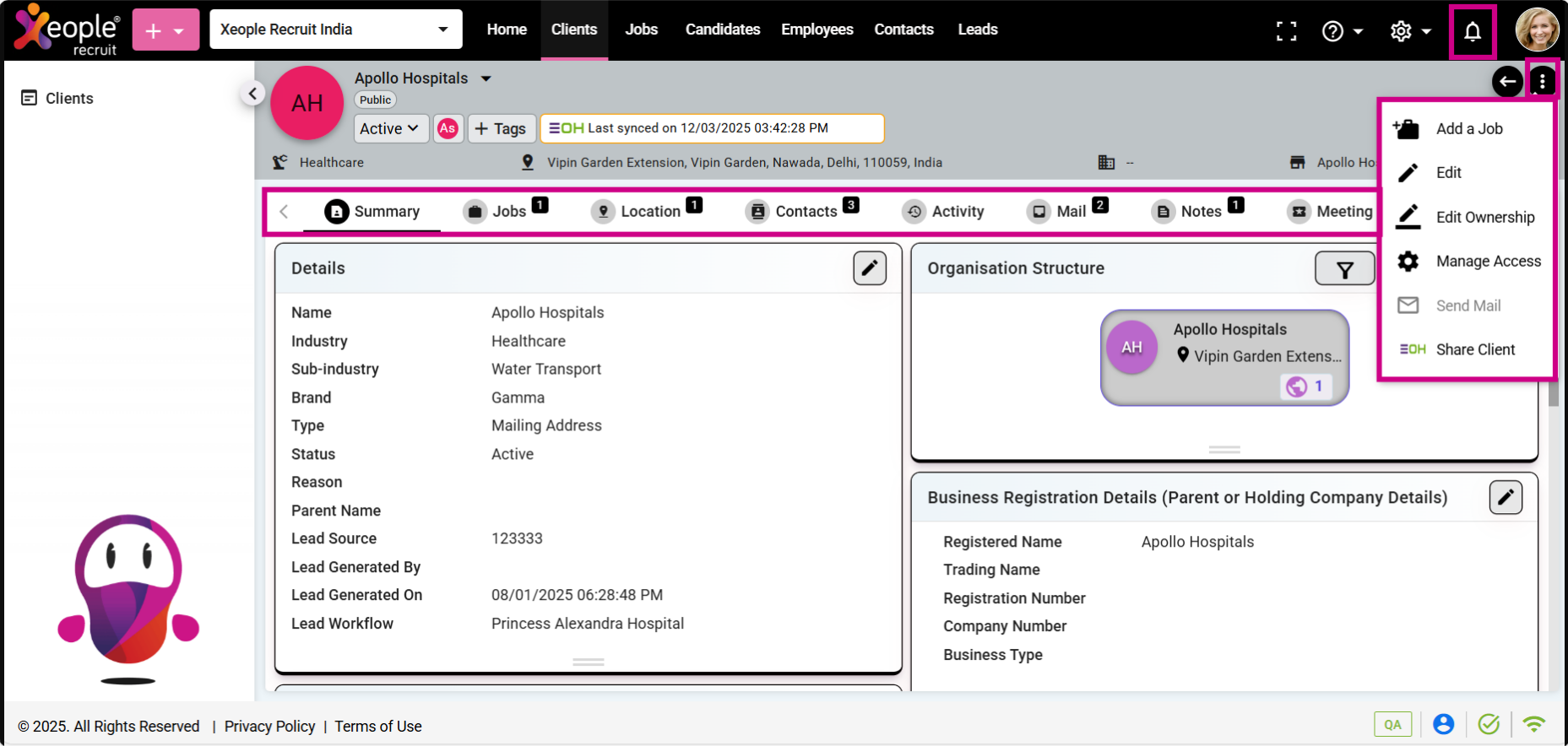
Task: Expand the help question mark menu
Action: (1342, 32)
